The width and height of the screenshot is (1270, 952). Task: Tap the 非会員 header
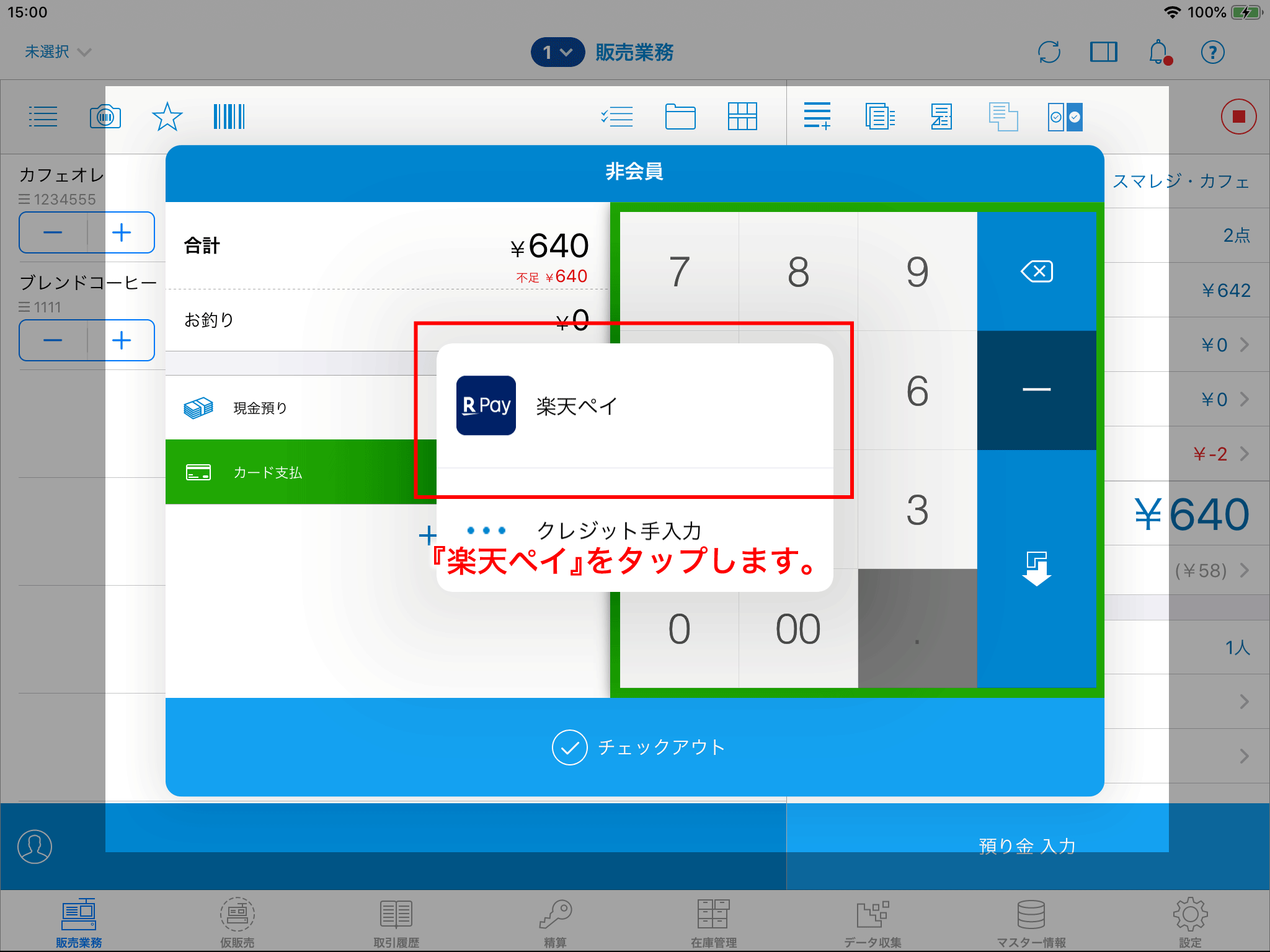[x=634, y=171]
